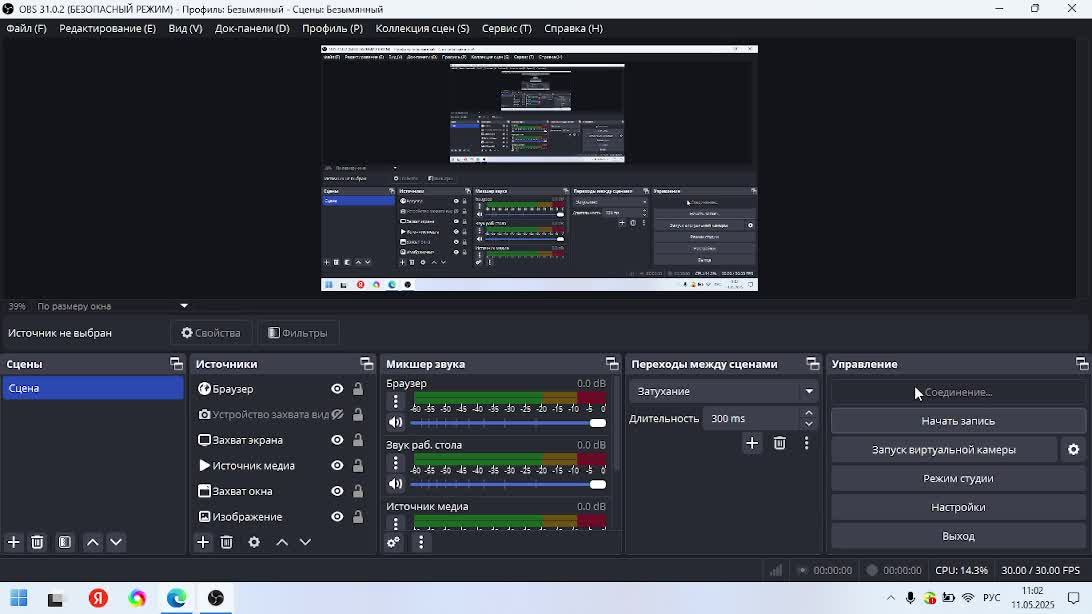
Task: Click Свойства button
Action: click(x=211, y=333)
